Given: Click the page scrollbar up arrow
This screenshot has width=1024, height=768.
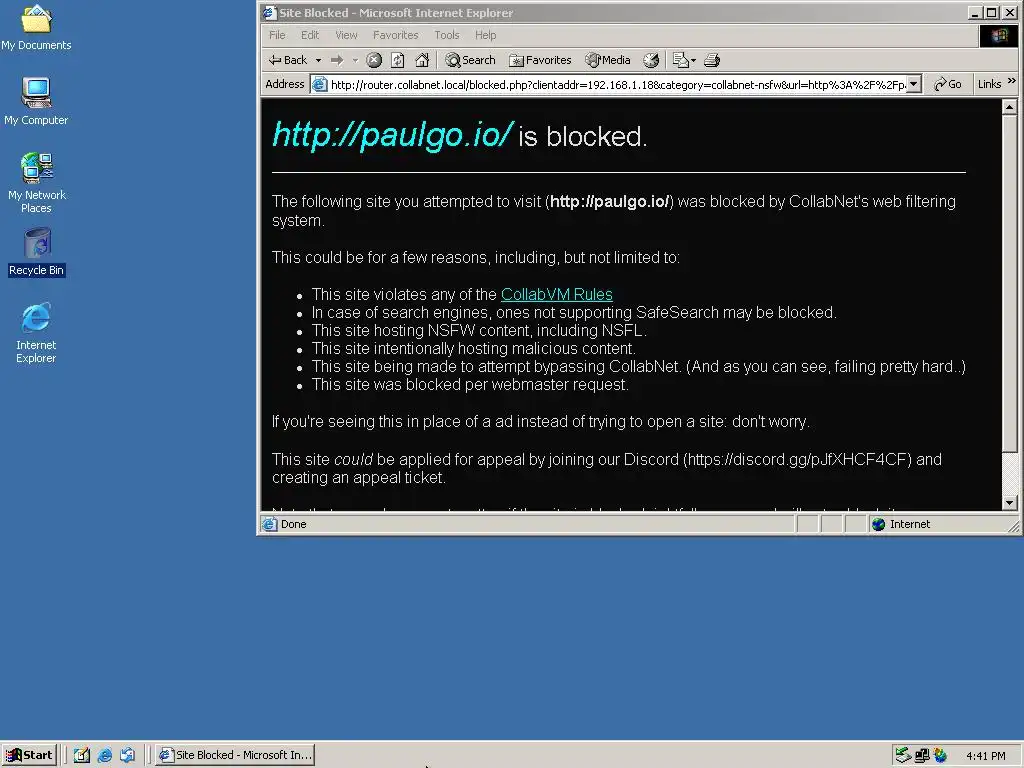Looking at the screenshot, I should [1010, 107].
